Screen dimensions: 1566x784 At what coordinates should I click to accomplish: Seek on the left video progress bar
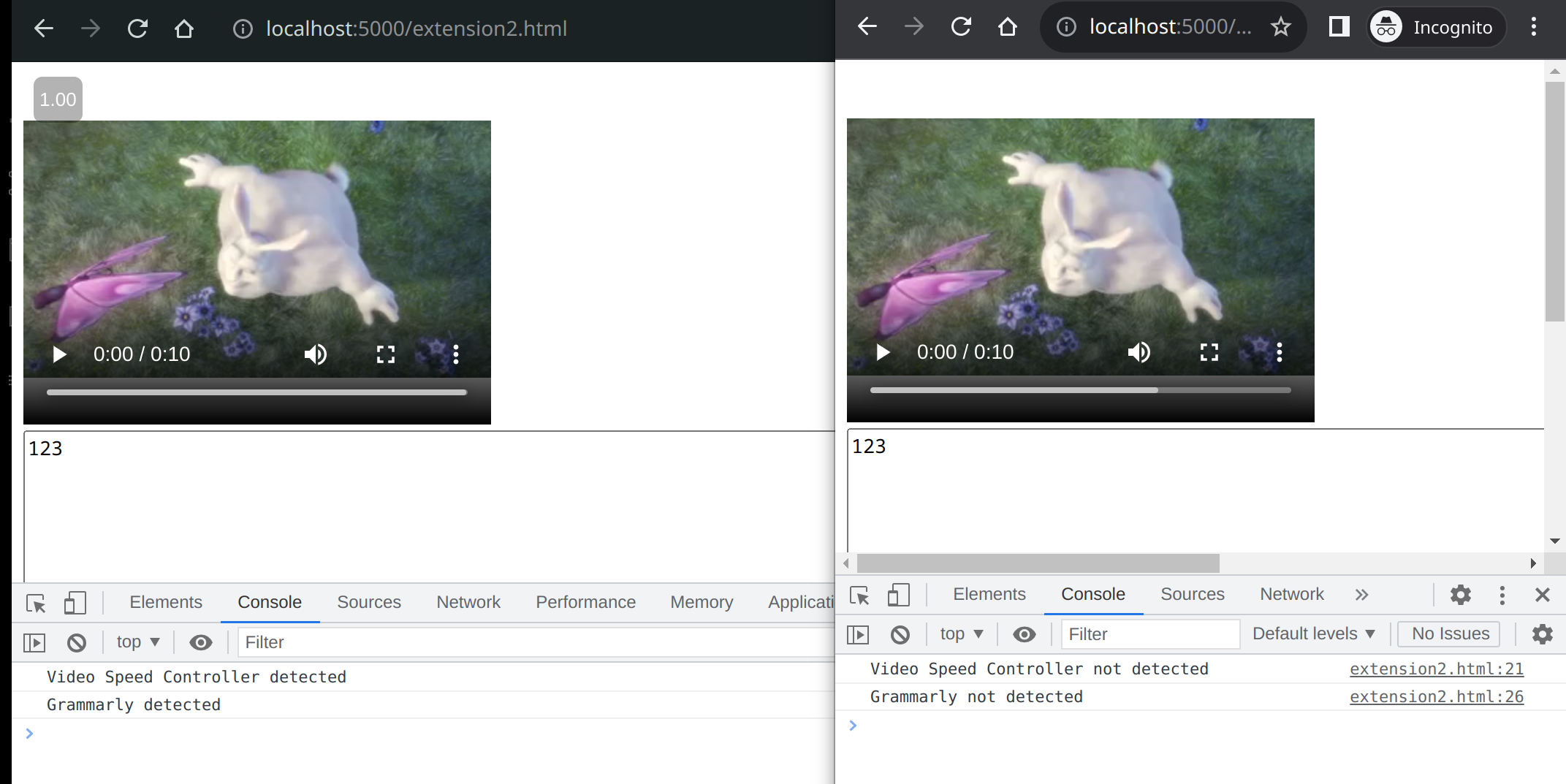[256, 392]
